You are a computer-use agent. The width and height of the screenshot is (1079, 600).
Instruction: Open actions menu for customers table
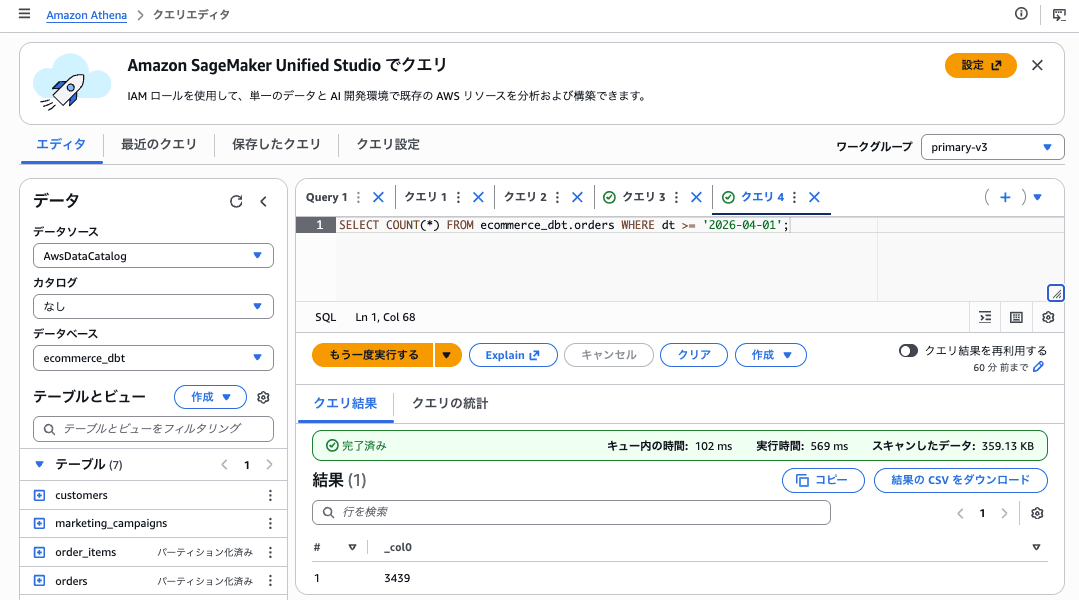(x=270, y=495)
